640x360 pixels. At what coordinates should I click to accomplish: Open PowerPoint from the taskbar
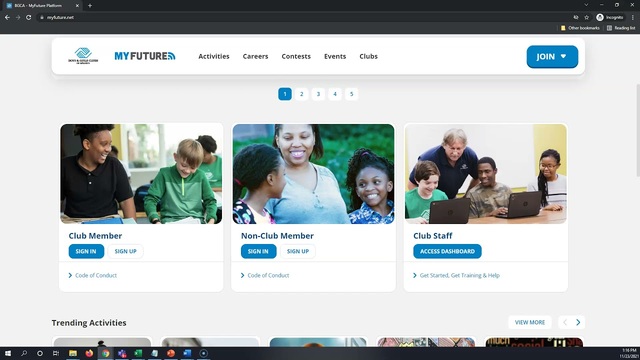coord(171,353)
